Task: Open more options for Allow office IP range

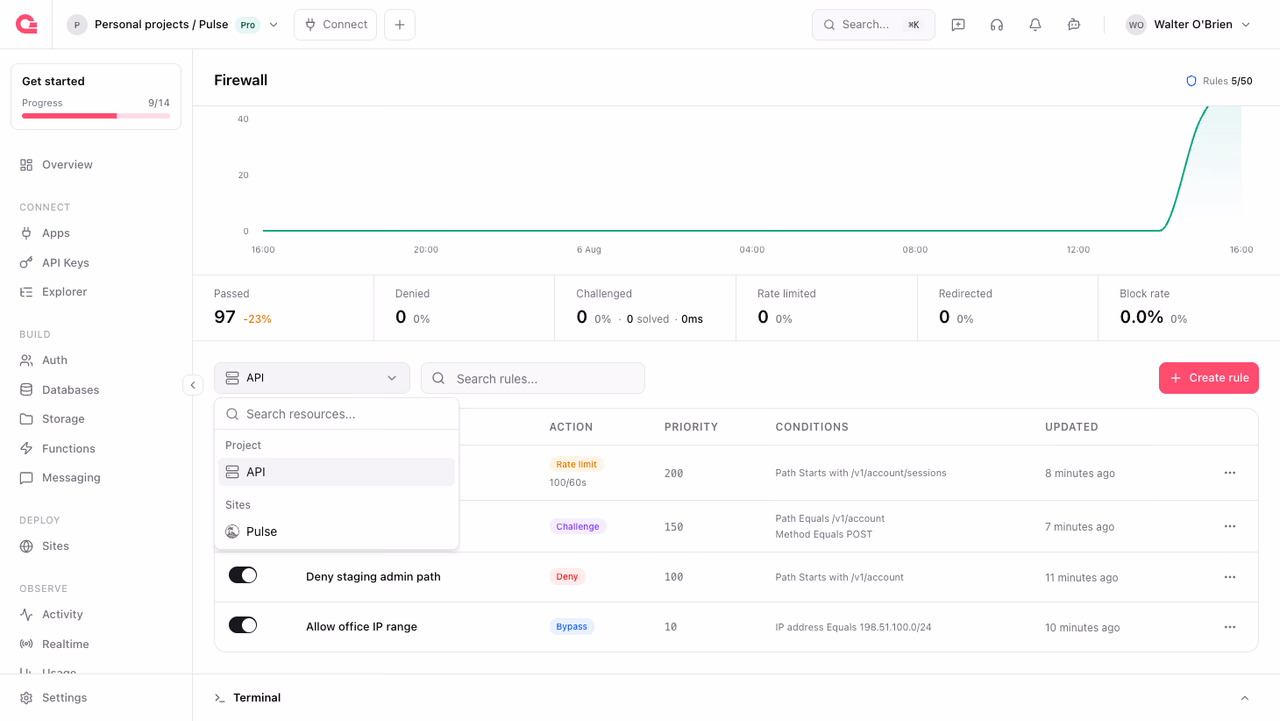Action: [x=1230, y=627]
